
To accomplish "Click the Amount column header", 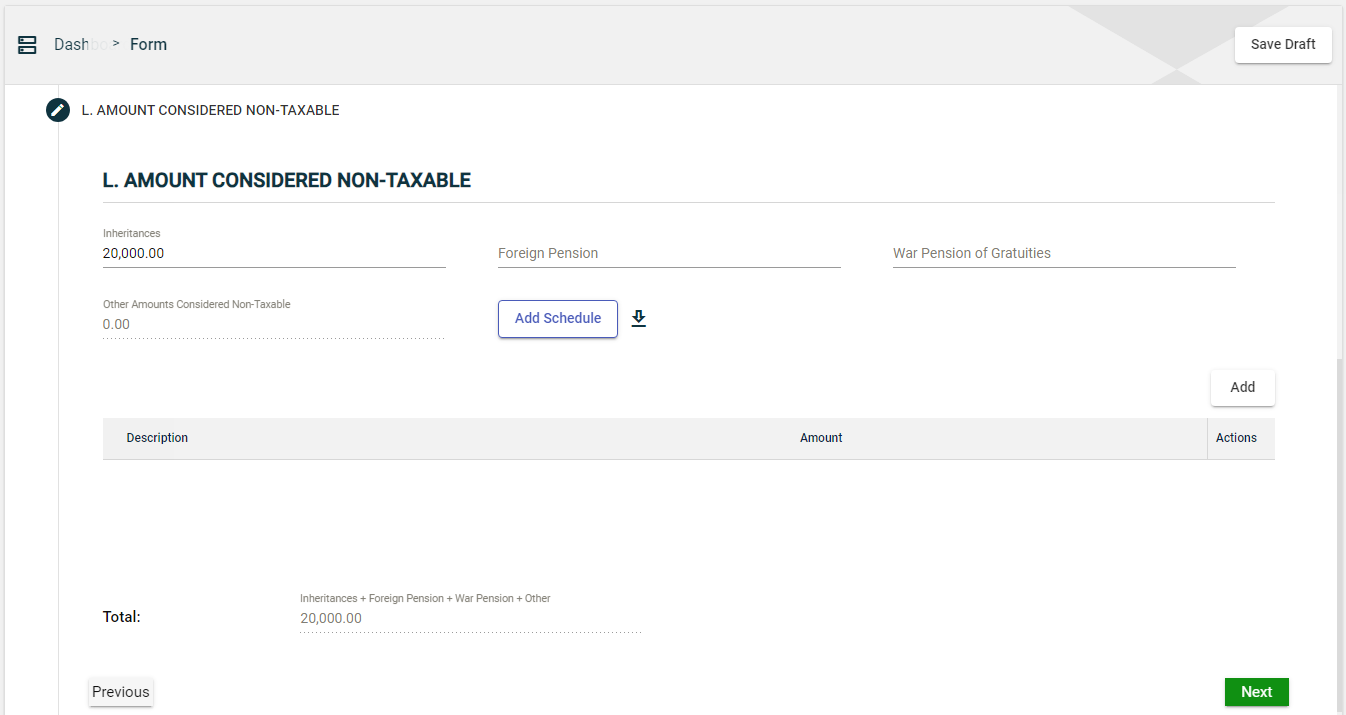I will (x=821, y=438).
